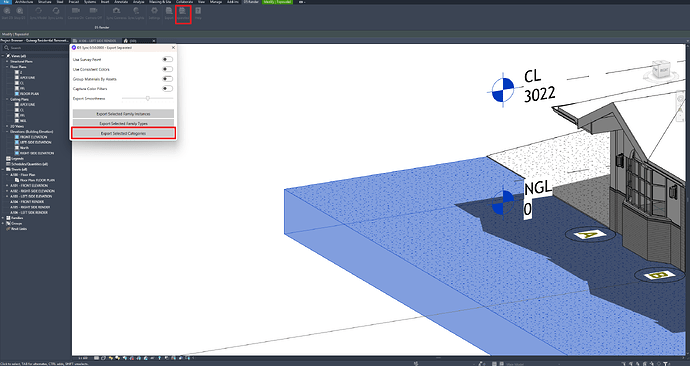Select RIGHT-SIDE ELEVATION view
Image resolution: width=690 pixels, height=366 pixels.
pyautogui.click(x=37, y=153)
